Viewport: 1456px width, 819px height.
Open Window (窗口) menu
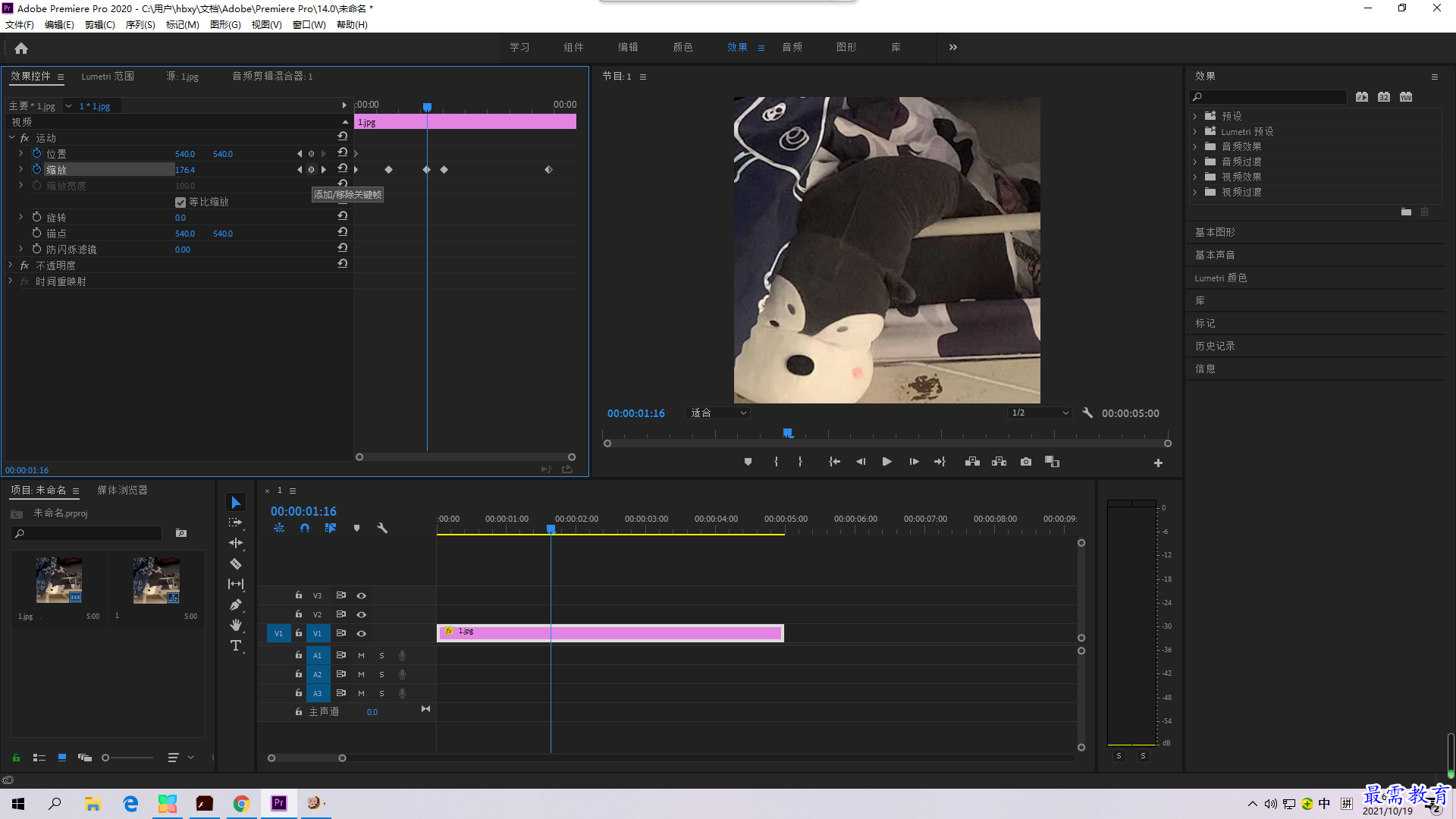[x=309, y=25]
